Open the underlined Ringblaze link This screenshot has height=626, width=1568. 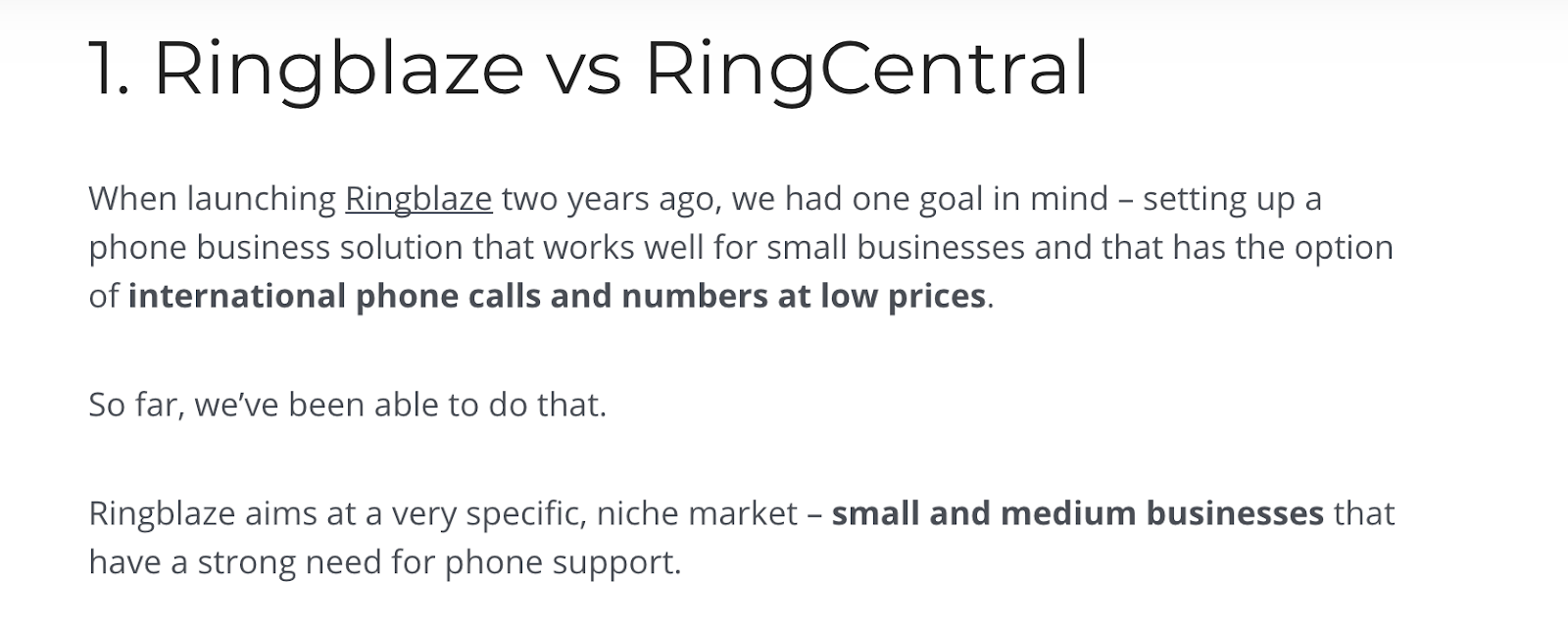point(418,199)
